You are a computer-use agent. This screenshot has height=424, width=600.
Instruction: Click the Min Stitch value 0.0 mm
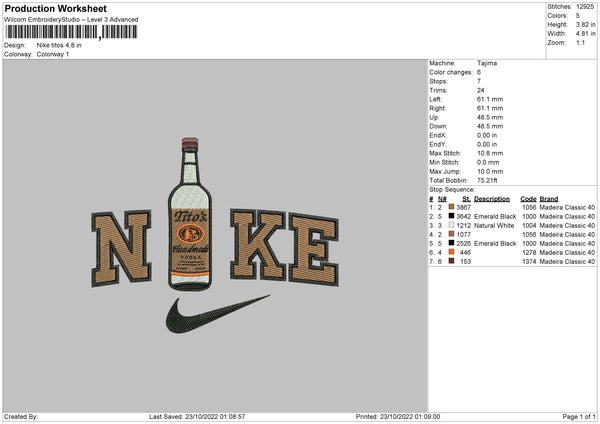point(488,163)
